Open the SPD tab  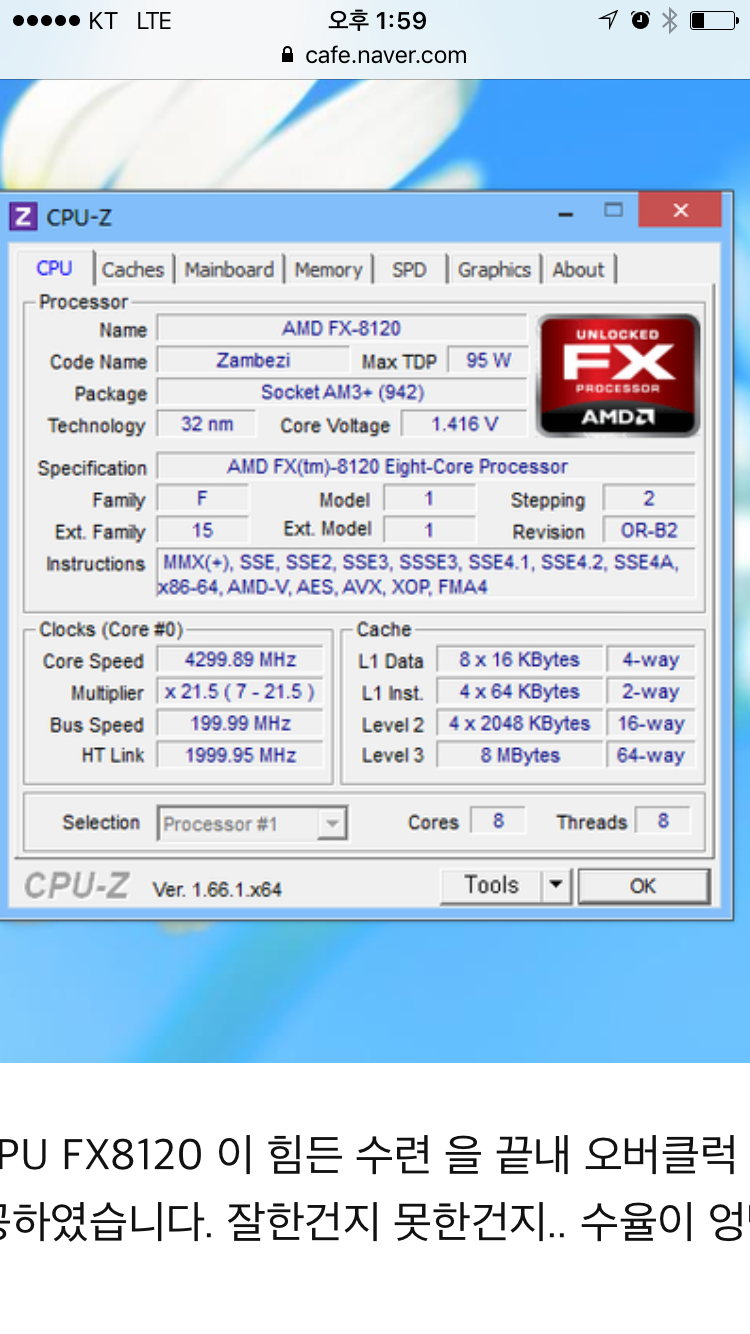pyautogui.click(x=409, y=270)
